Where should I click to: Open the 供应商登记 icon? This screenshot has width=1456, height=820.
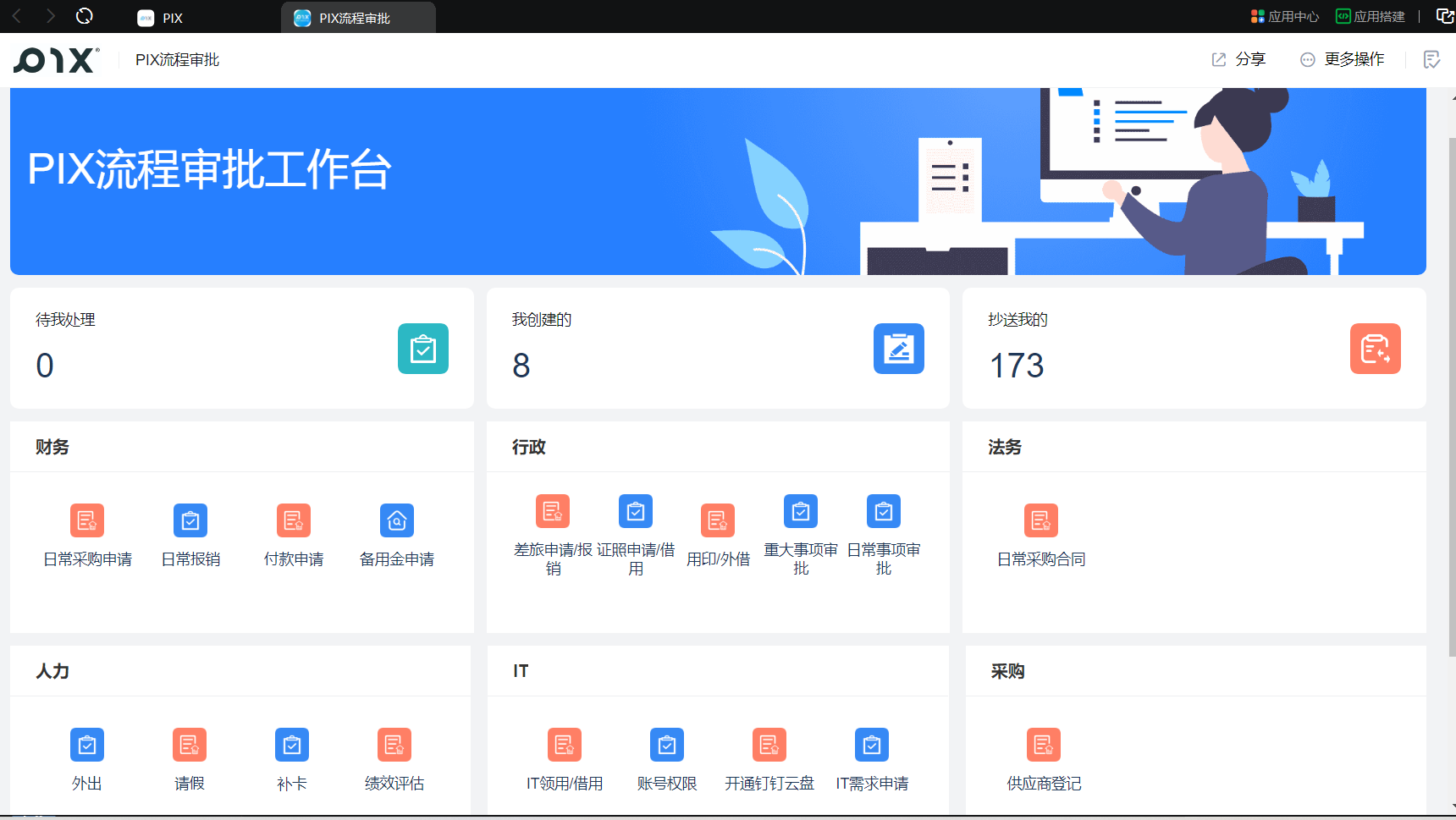1044,745
